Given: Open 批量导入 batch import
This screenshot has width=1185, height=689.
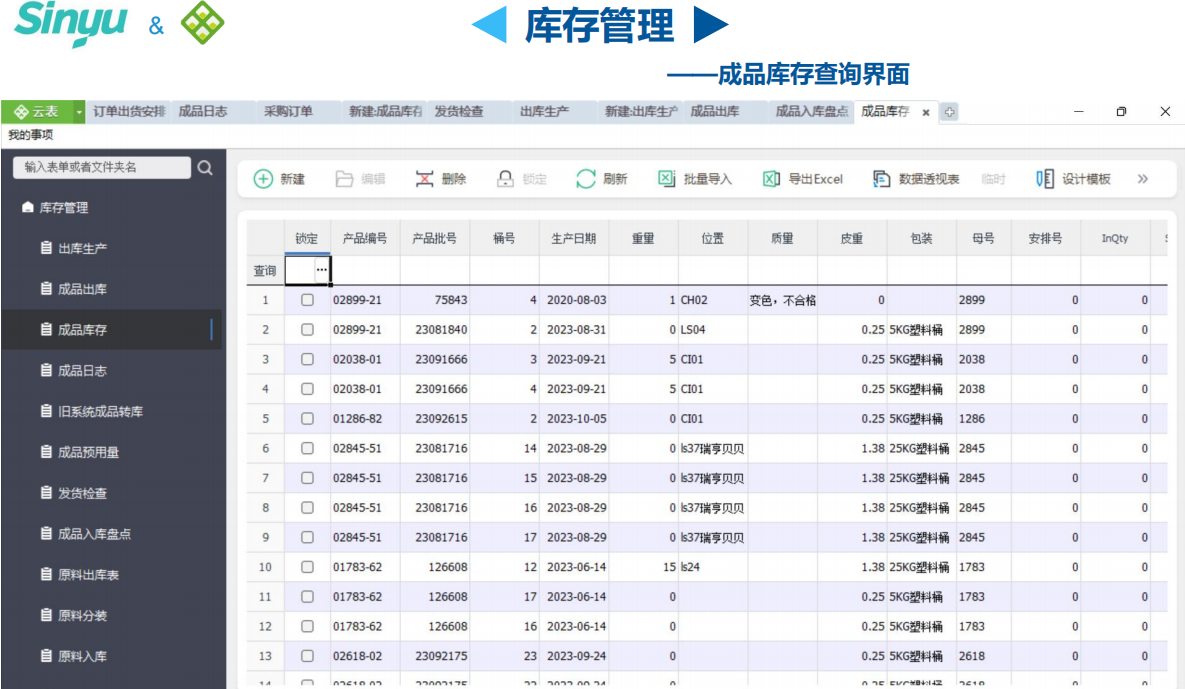Looking at the screenshot, I should [695, 179].
